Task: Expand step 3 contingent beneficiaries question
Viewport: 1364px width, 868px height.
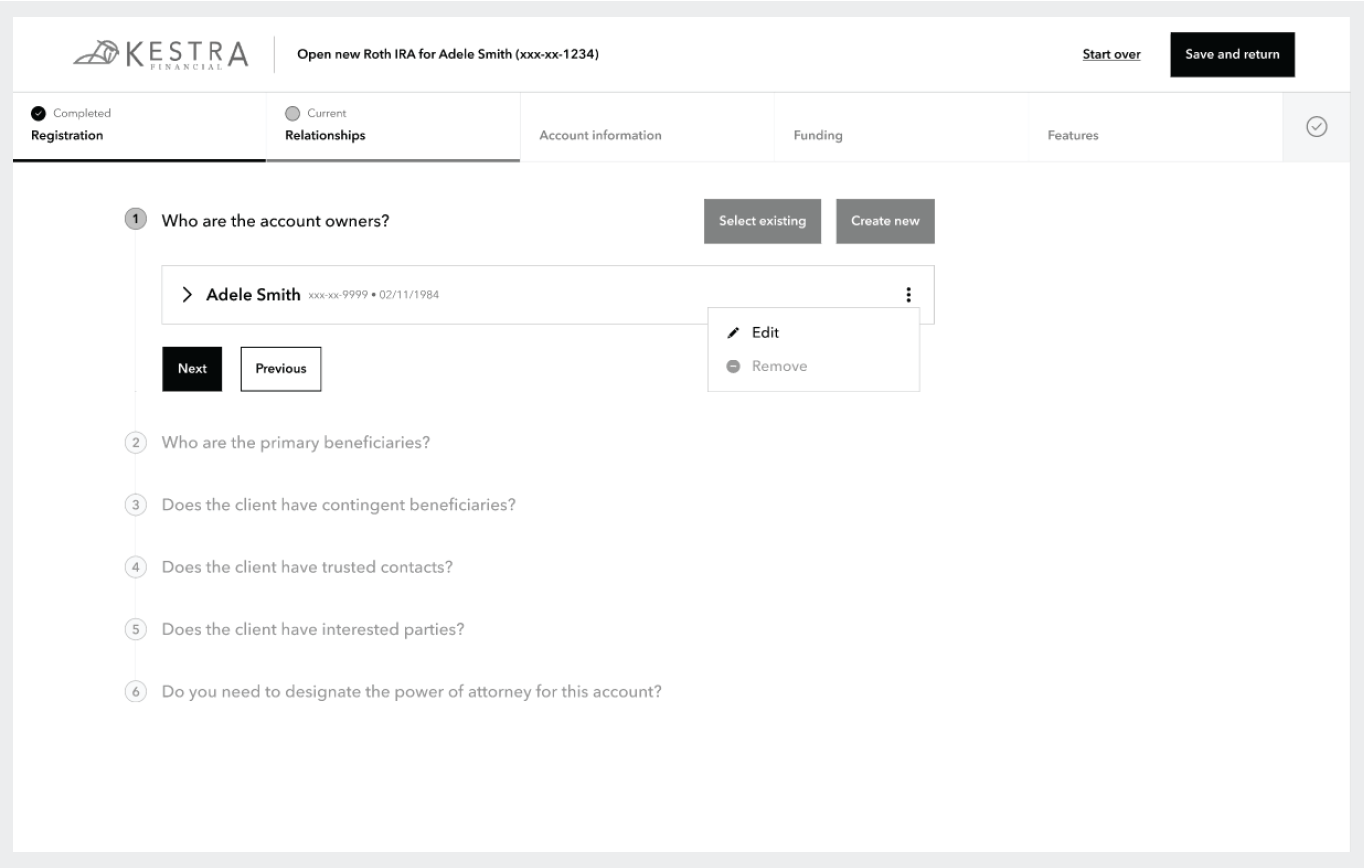Action: (x=338, y=505)
